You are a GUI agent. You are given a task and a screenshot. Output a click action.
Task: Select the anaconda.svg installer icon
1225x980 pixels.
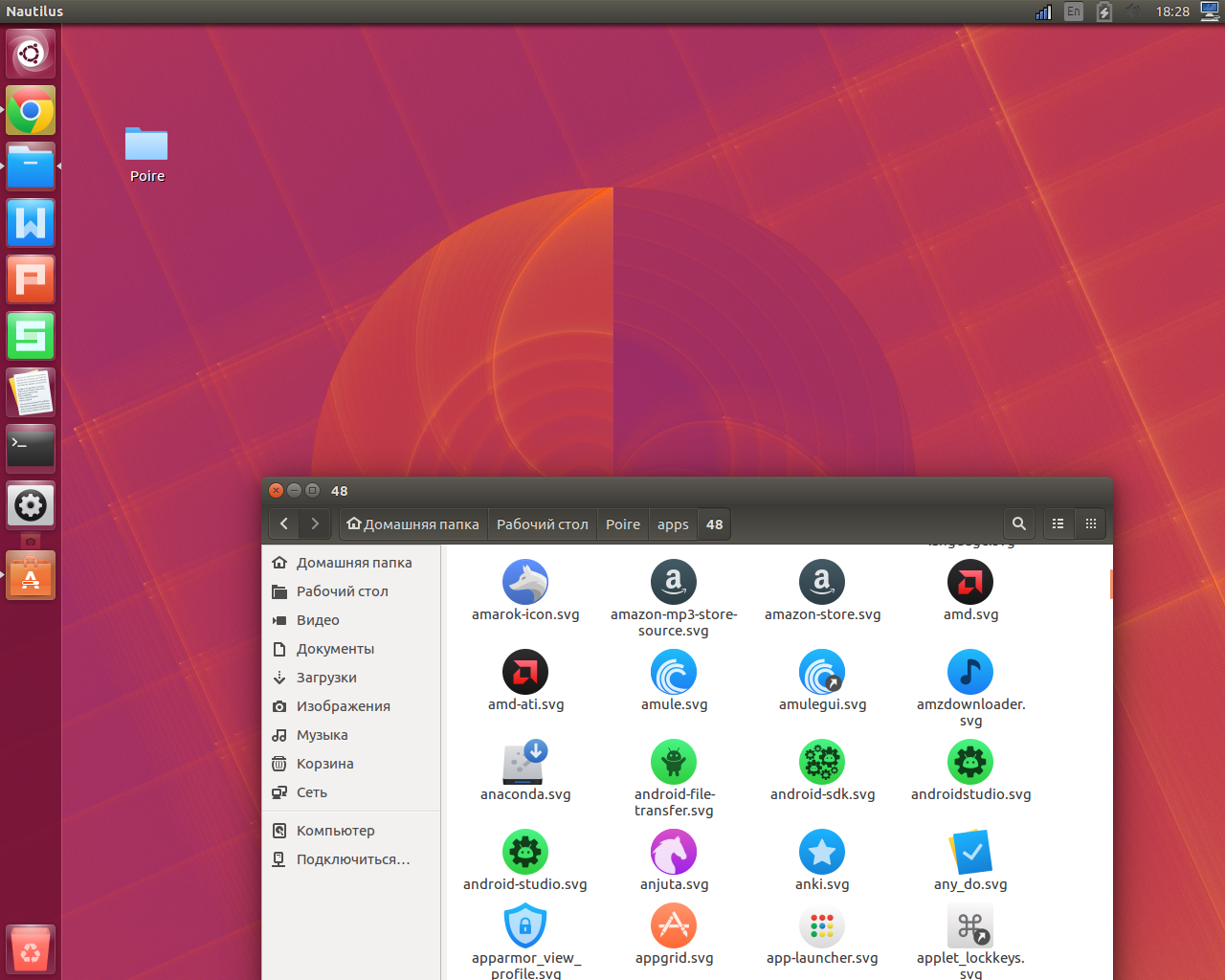[x=525, y=762]
